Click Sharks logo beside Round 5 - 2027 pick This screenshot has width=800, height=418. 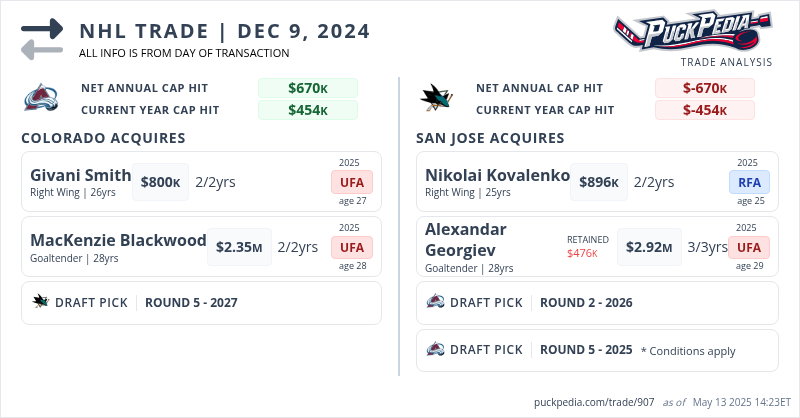(x=41, y=302)
